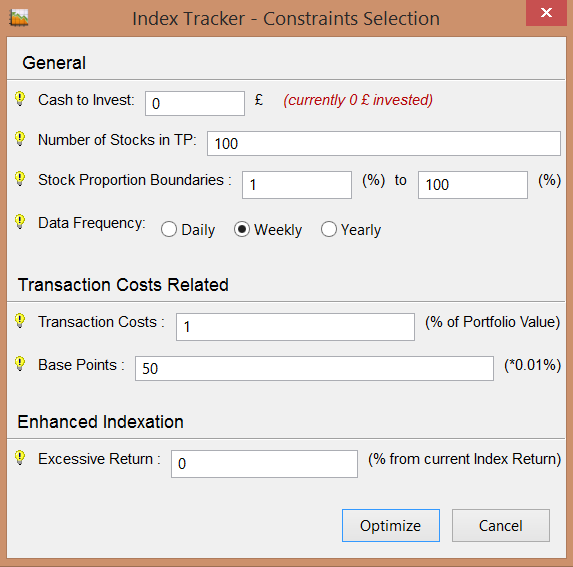573x567 pixels.
Task: Start optimization with the Optimize button
Action: [391, 525]
